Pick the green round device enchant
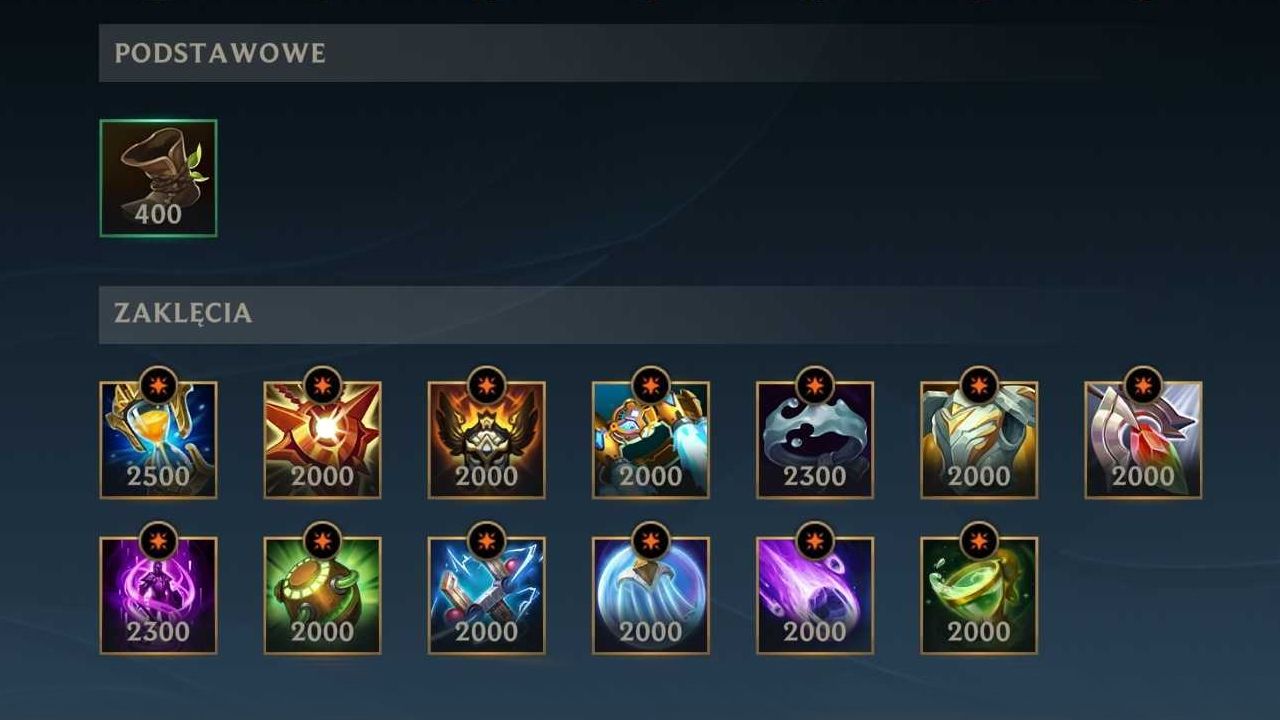 pyautogui.click(x=322, y=596)
